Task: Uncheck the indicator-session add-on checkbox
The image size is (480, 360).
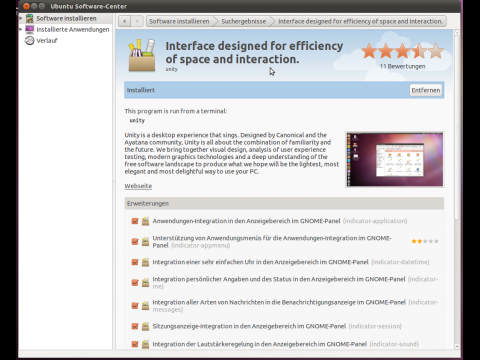Action: 135,326
